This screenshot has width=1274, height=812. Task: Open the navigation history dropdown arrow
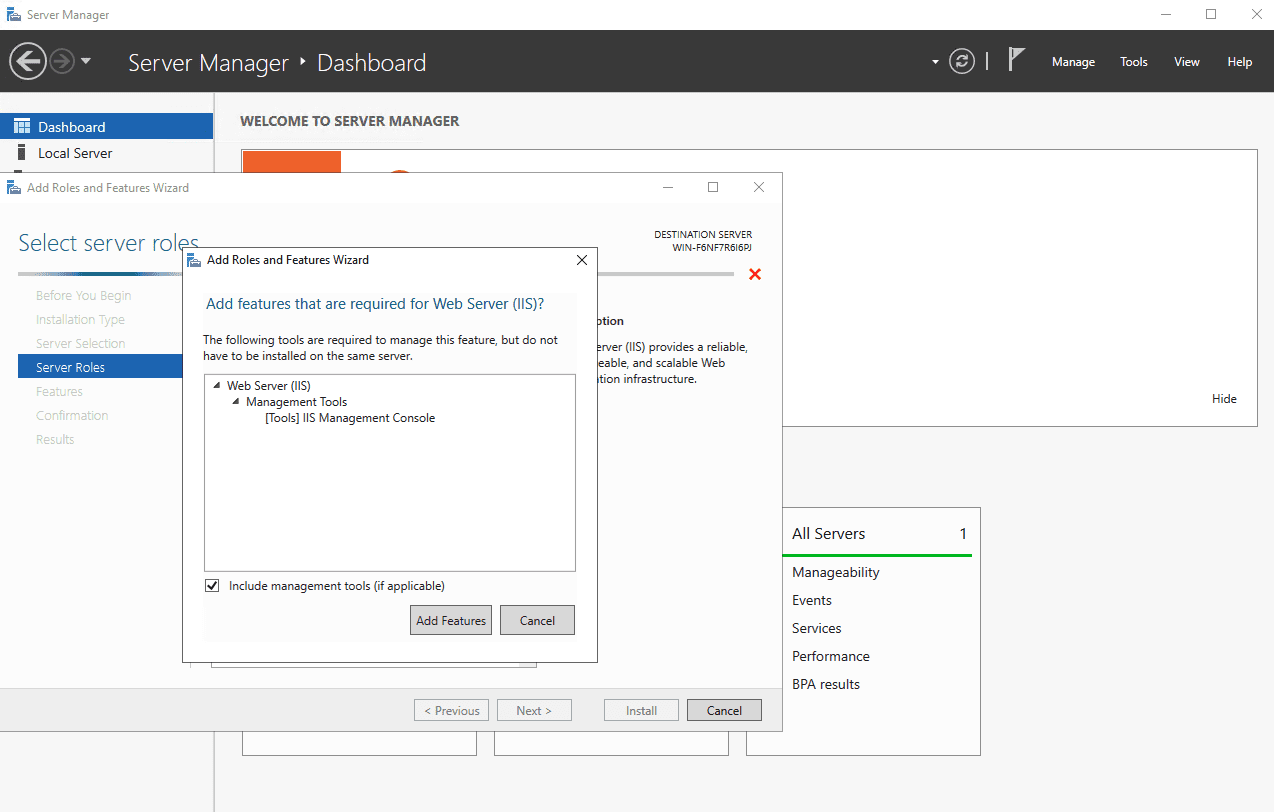(x=86, y=62)
